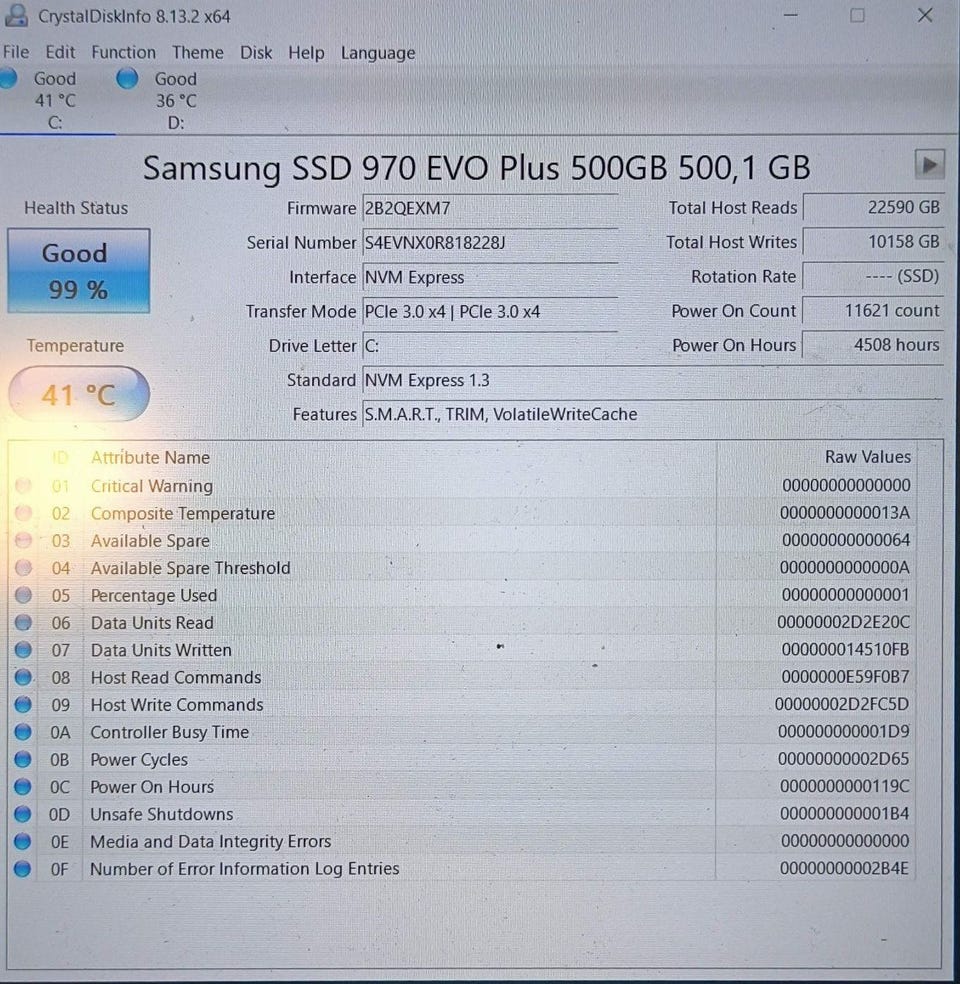This screenshot has width=960, height=984.
Task: Click raw value 0000000E59F0B7
Action: (845, 676)
